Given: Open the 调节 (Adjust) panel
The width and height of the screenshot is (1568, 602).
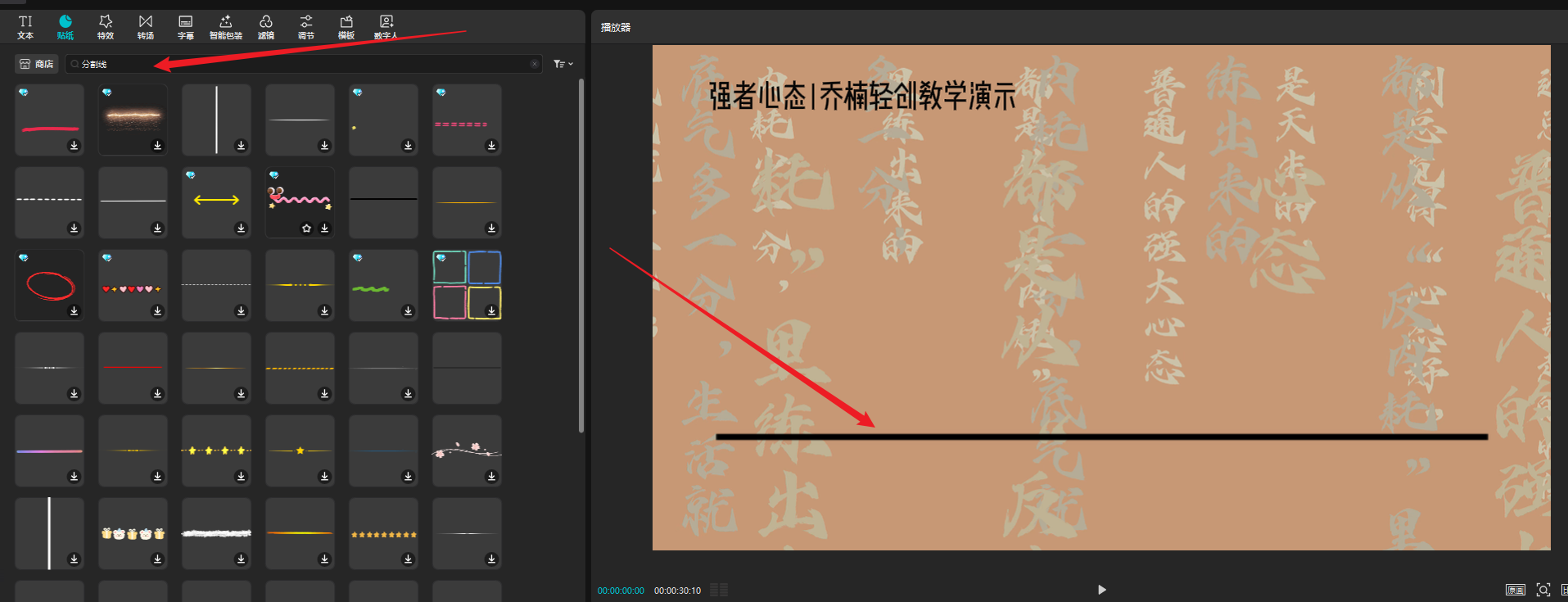Looking at the screenshot, I should [305, 27].
